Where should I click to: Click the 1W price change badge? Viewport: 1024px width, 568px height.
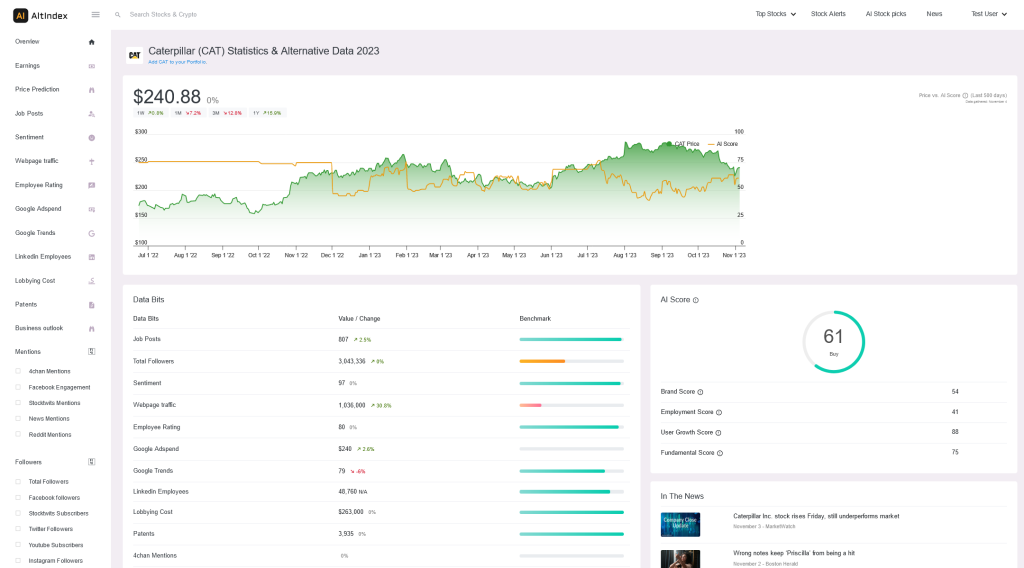pyautogui.click(x=150, y=113)
